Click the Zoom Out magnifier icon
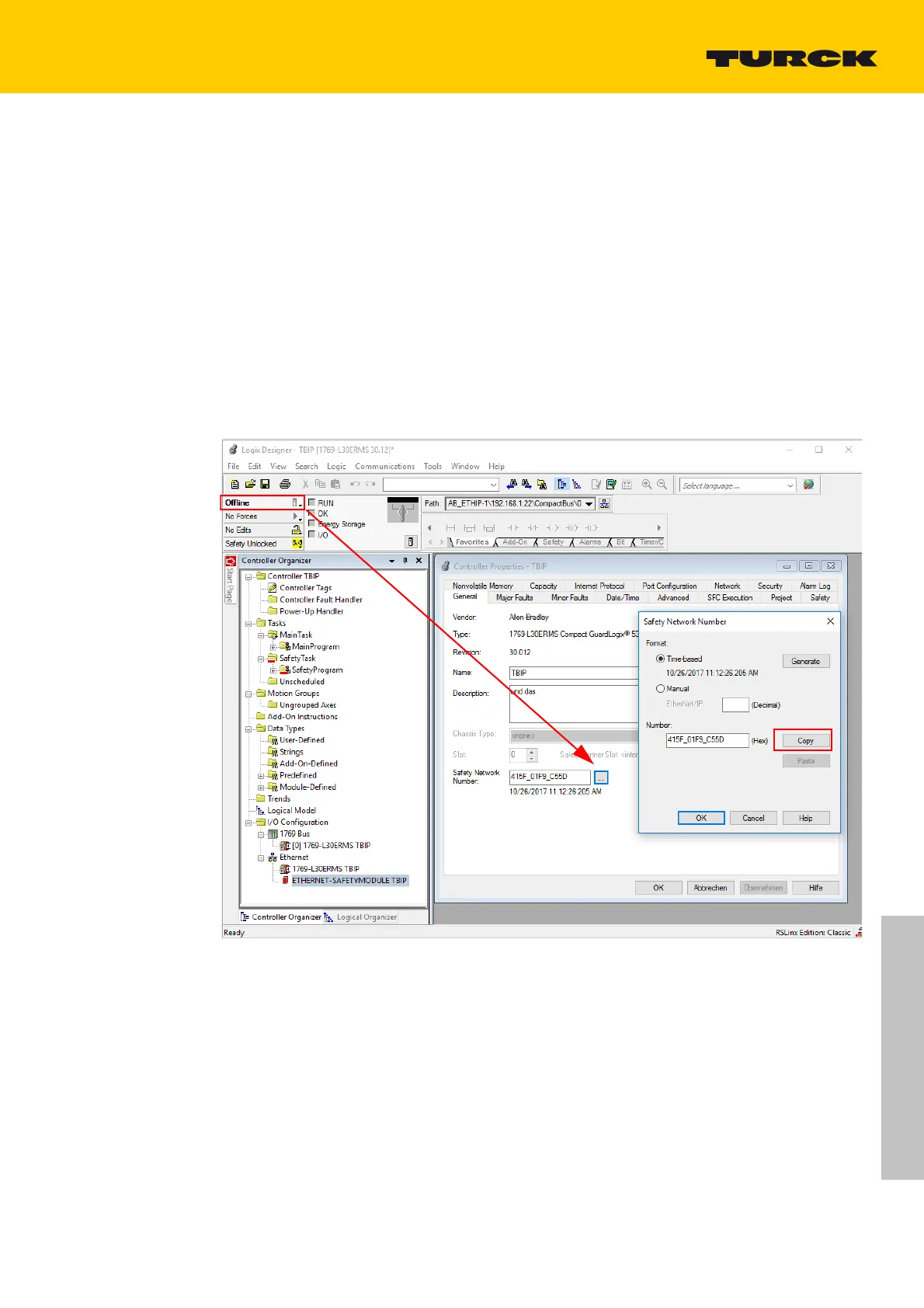Image resolution: width=924 pixels, height=1308 pixels. pos(662,485)
